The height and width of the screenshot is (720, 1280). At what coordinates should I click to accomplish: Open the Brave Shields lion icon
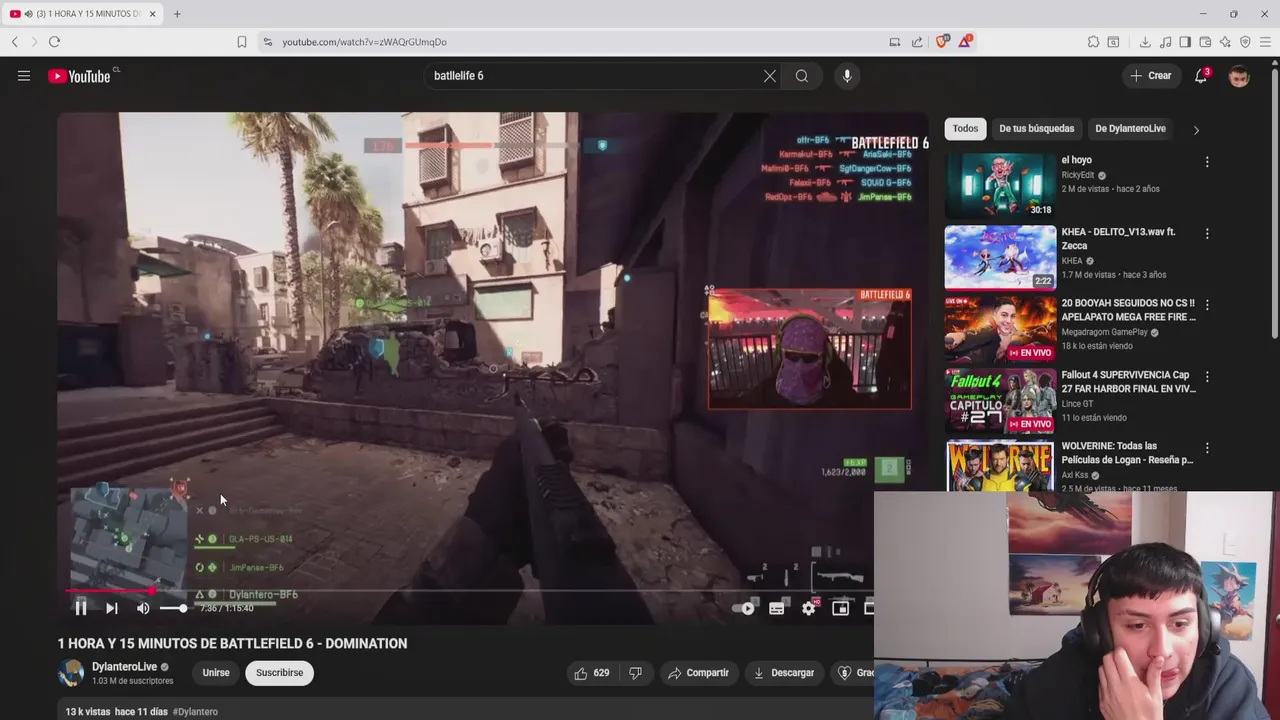coord(942,42)
